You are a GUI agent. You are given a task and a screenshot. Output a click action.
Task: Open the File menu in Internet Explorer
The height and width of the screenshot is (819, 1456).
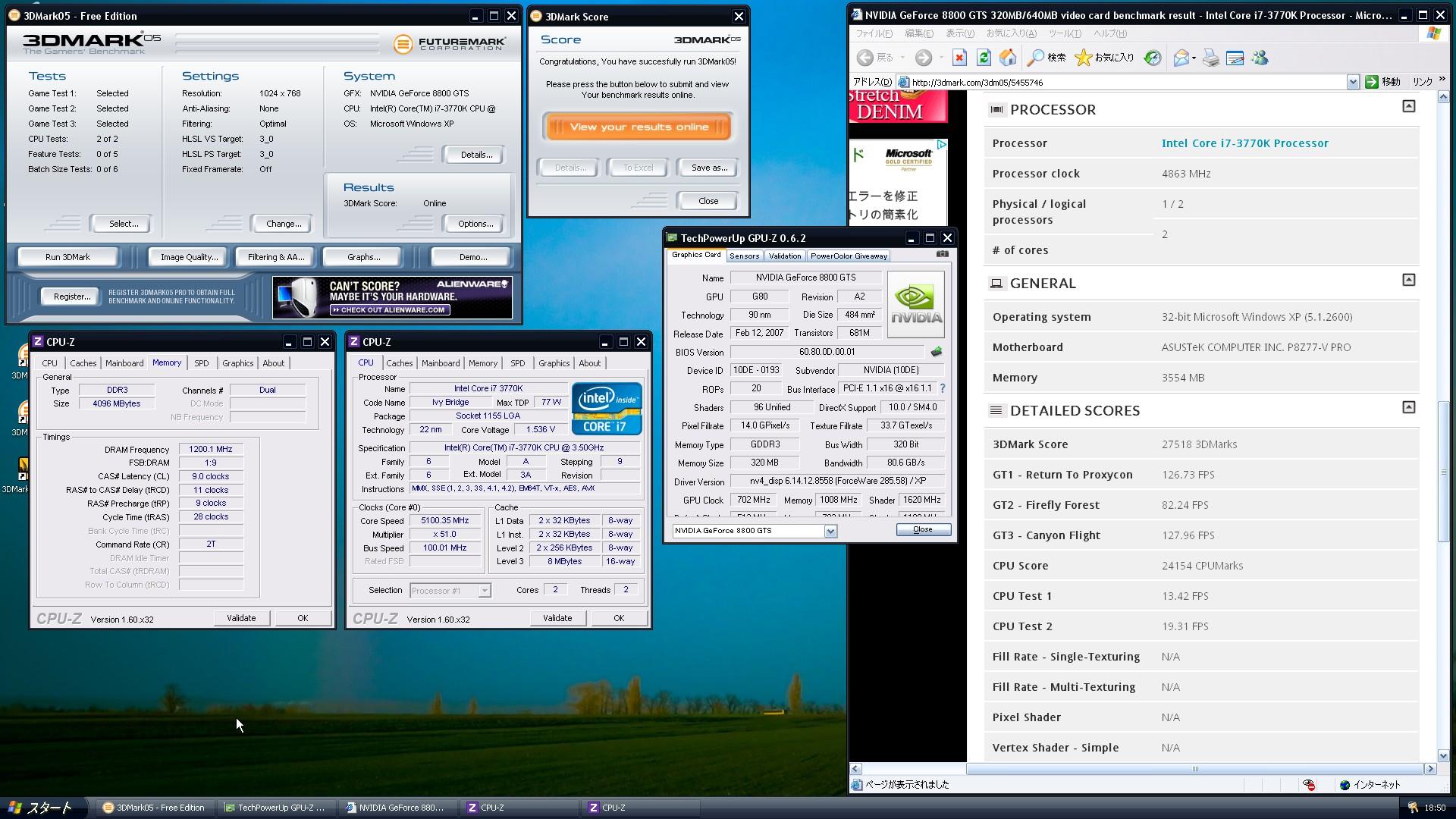click(x=874, y=33)
